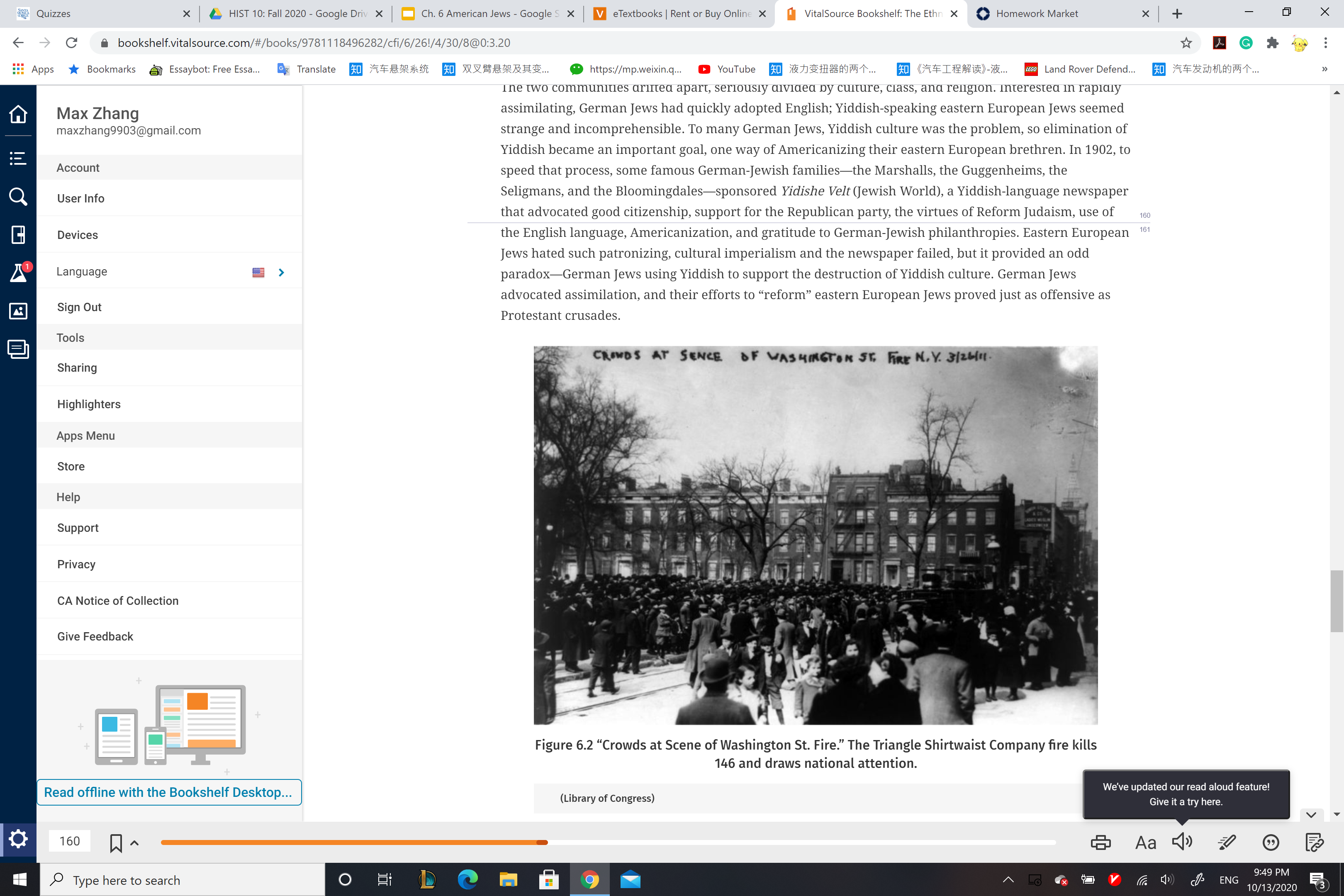Show hidden system tray icons
The width and height of the screenshot is (1344, 896).
coord(1008,879)
